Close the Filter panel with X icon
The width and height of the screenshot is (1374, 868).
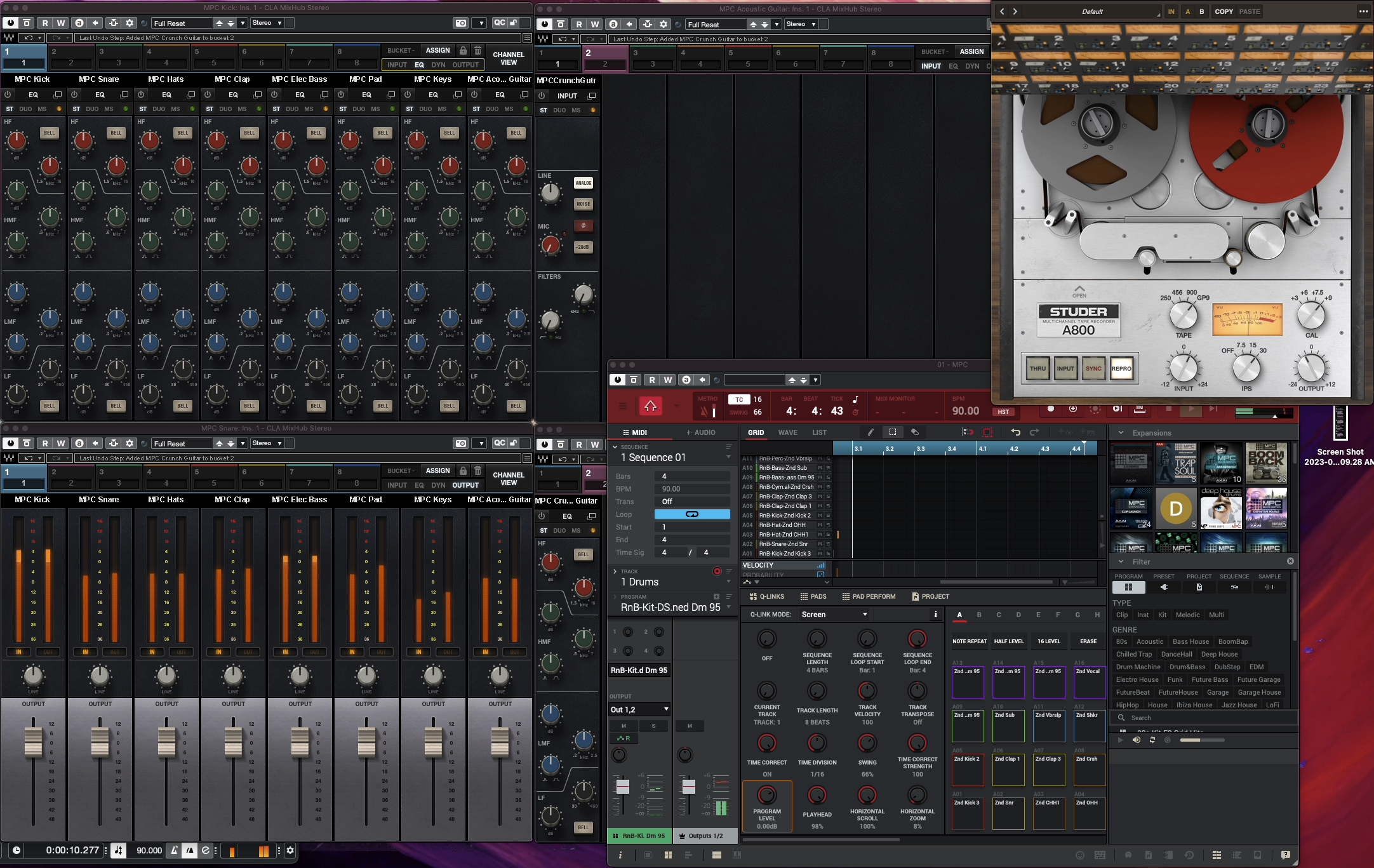[x=1290, y=561]
